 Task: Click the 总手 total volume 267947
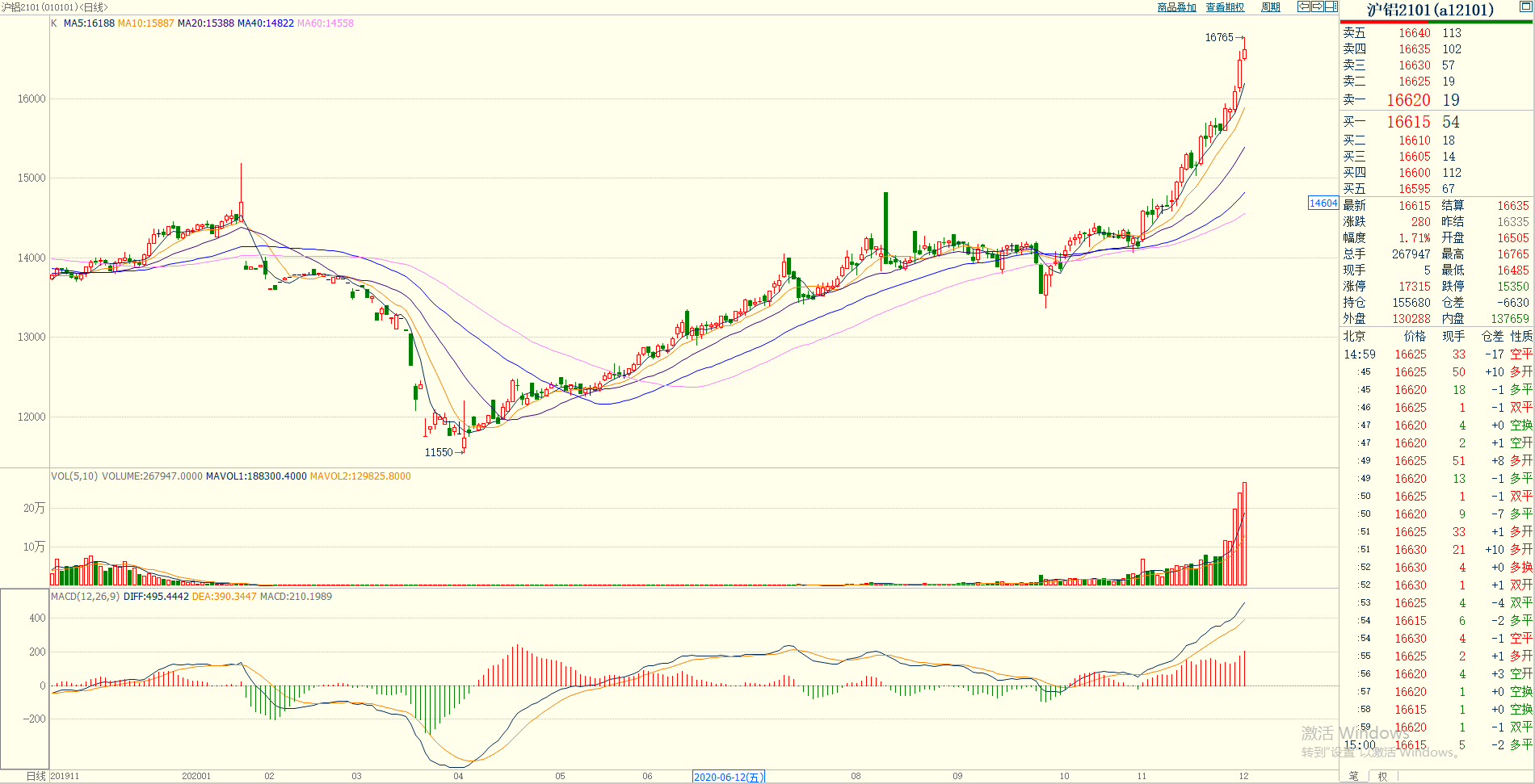click(x=1411, y=254)
